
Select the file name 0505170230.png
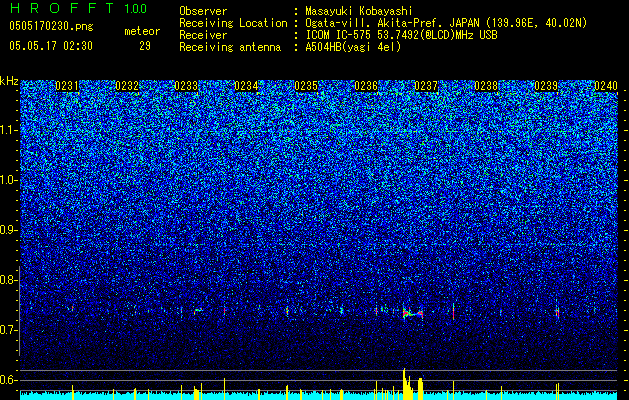51,27
